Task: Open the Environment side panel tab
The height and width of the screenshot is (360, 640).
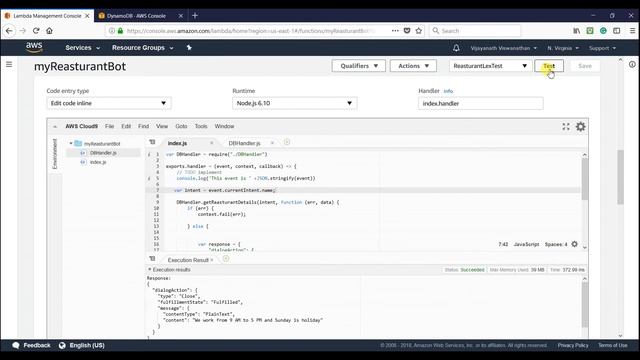Action: pyautogui.click(x=55, y=154)
